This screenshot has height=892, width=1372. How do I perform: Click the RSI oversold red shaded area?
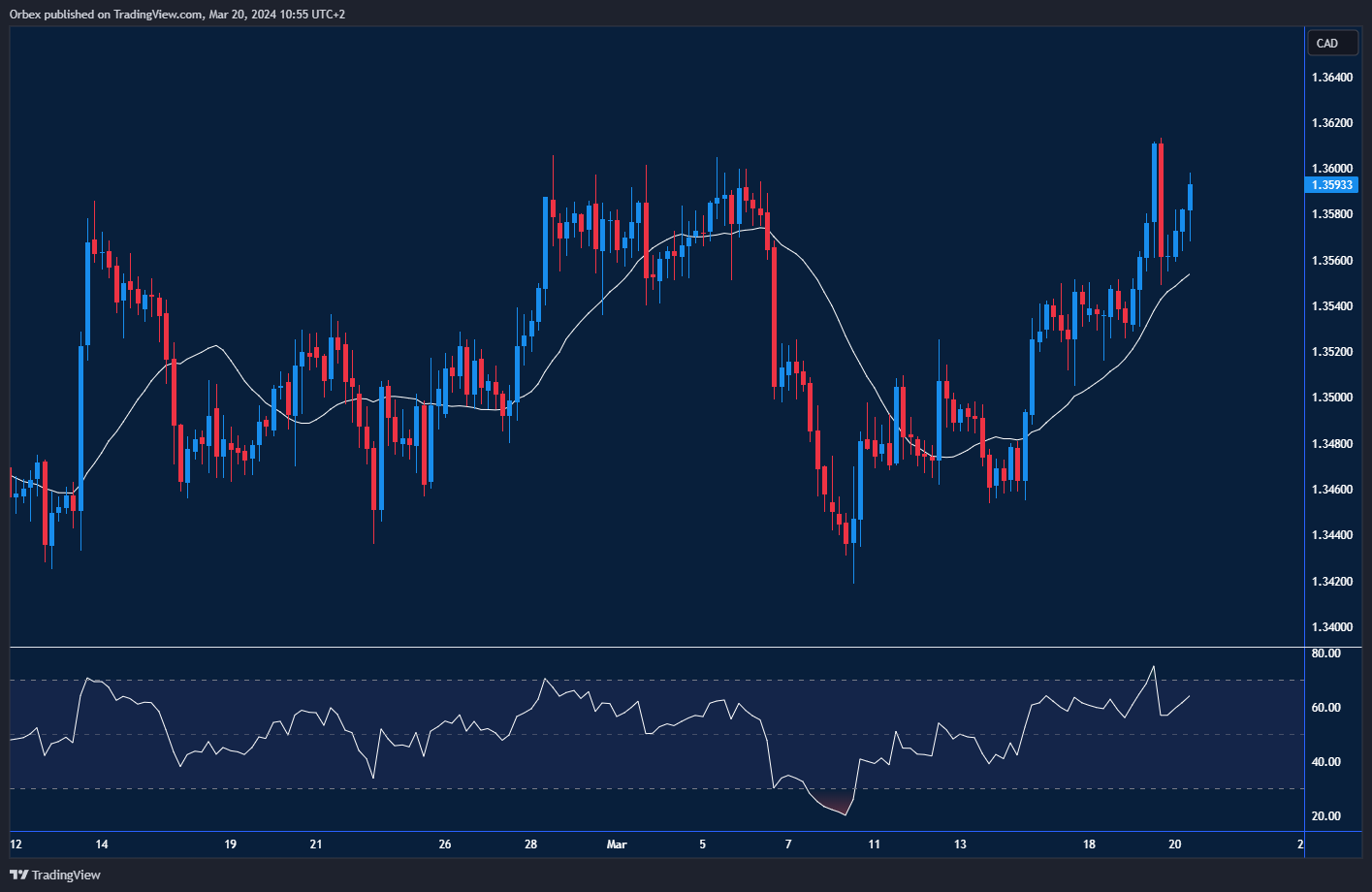pos(834,803)
